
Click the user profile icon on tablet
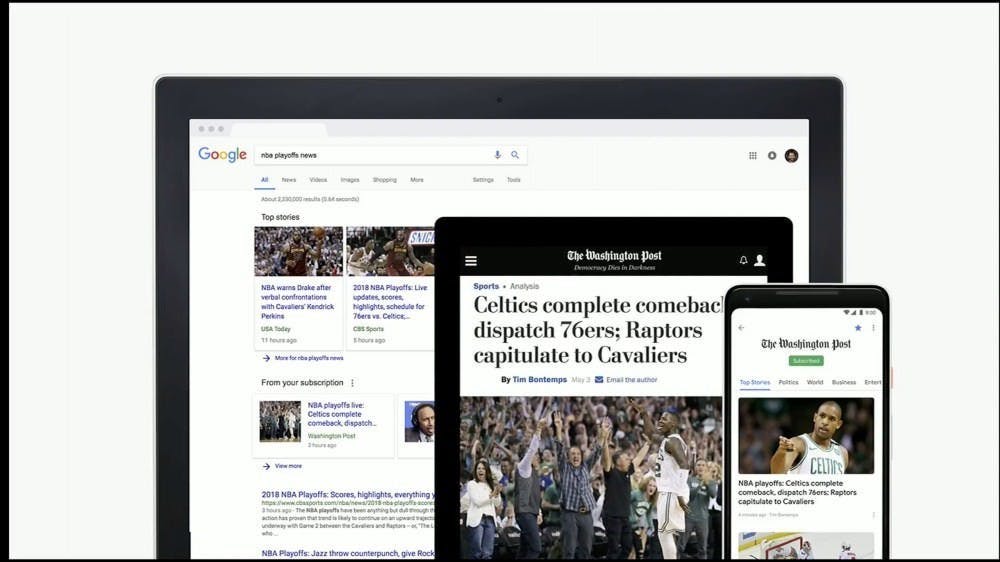tap(760, 260)
